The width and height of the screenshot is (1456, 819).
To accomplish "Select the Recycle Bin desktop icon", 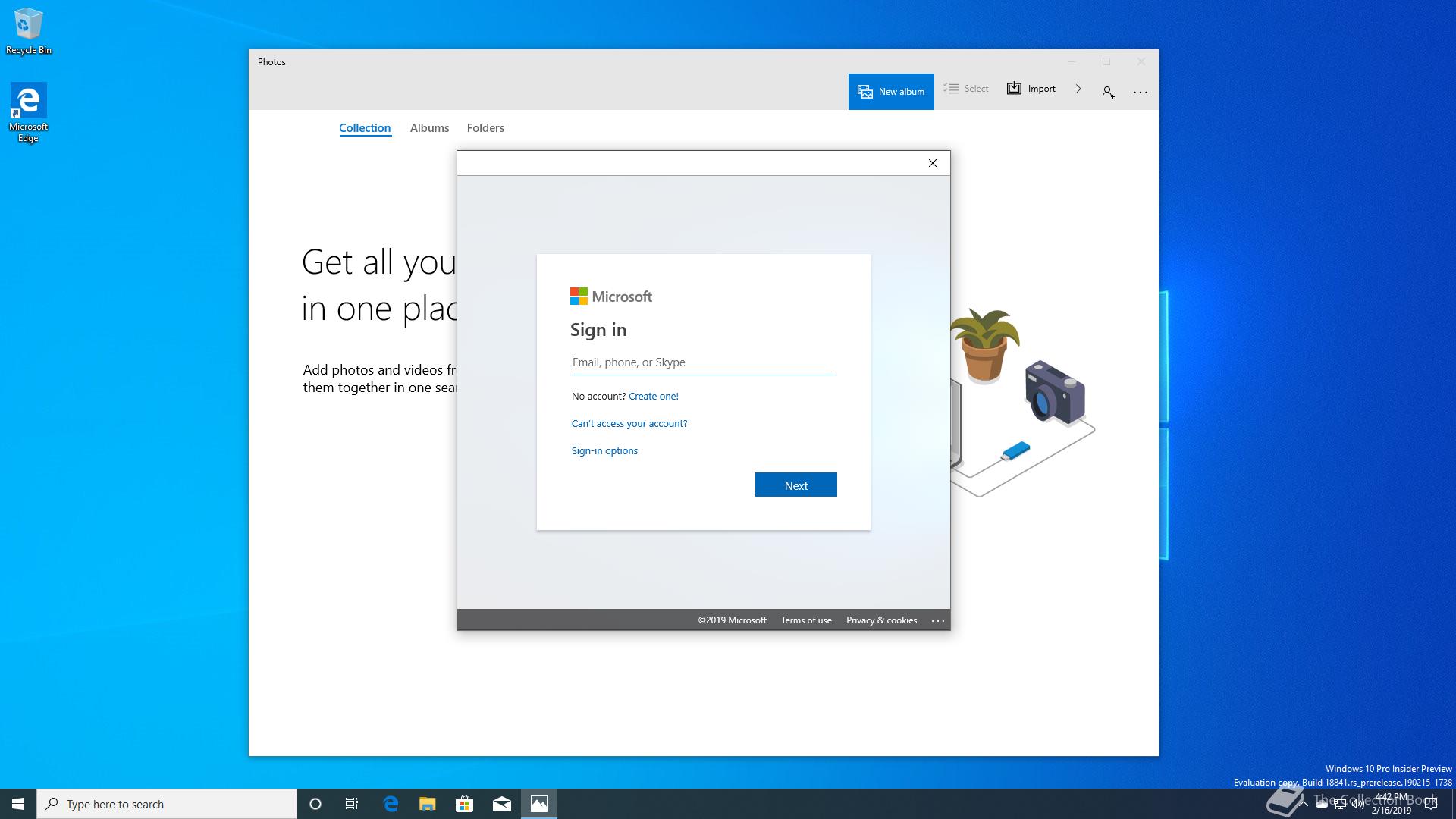I will (x=29, y=31).
